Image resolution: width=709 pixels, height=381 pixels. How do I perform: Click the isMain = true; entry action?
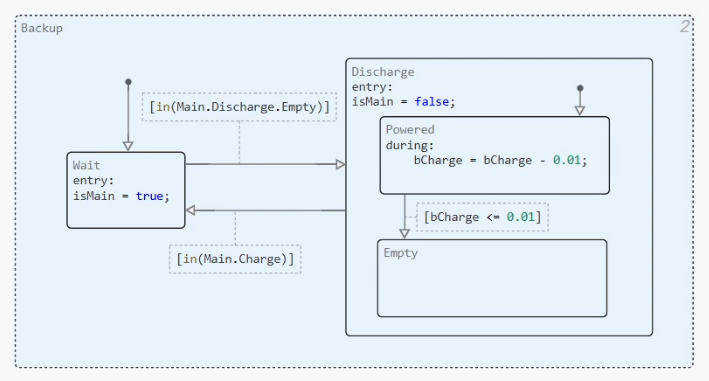pyautogui.click(x=121, y=196)
